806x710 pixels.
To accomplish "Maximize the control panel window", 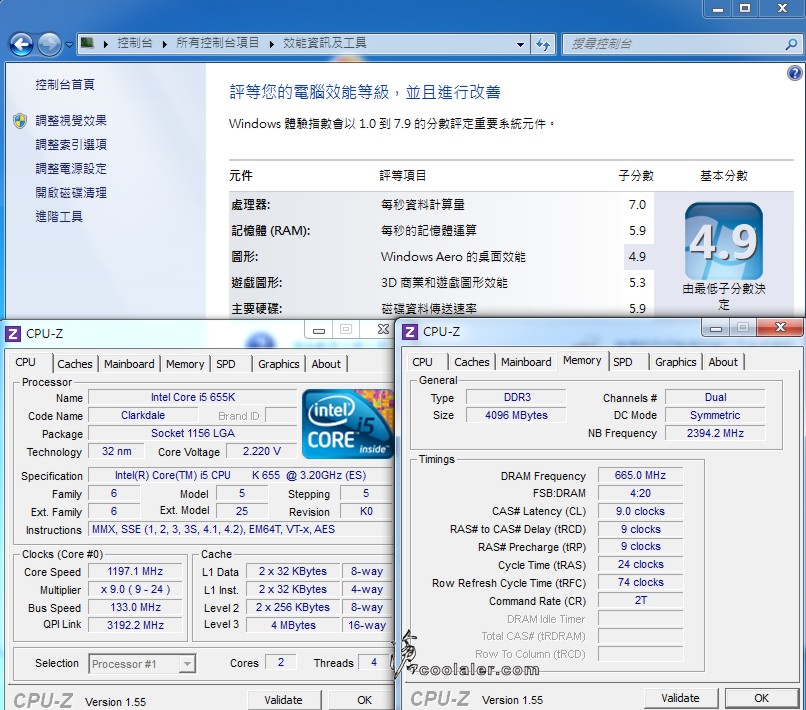I will 745,8.
